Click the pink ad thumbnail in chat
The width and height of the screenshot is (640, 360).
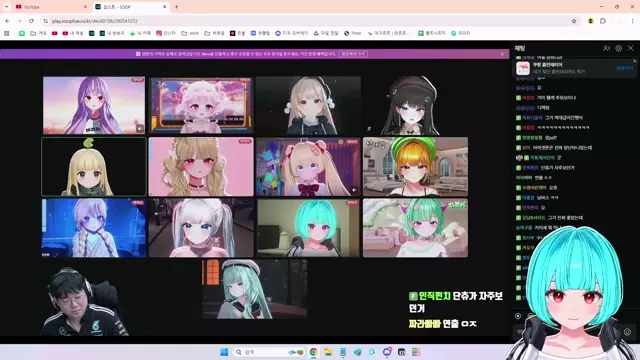[x=523, y=68]
